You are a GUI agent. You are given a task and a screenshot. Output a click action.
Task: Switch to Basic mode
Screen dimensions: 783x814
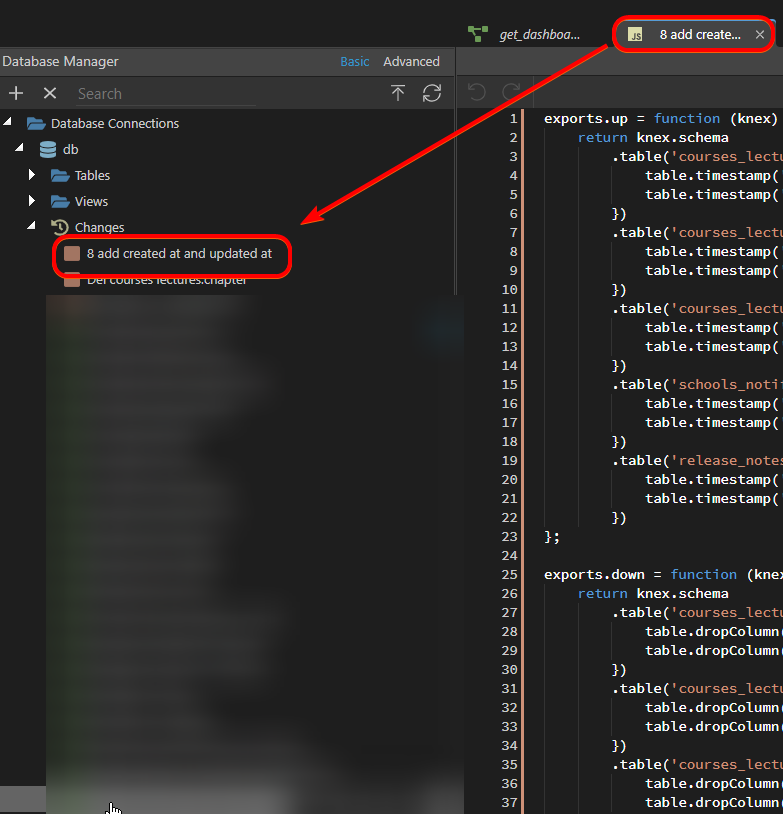[x=354, y=61]
